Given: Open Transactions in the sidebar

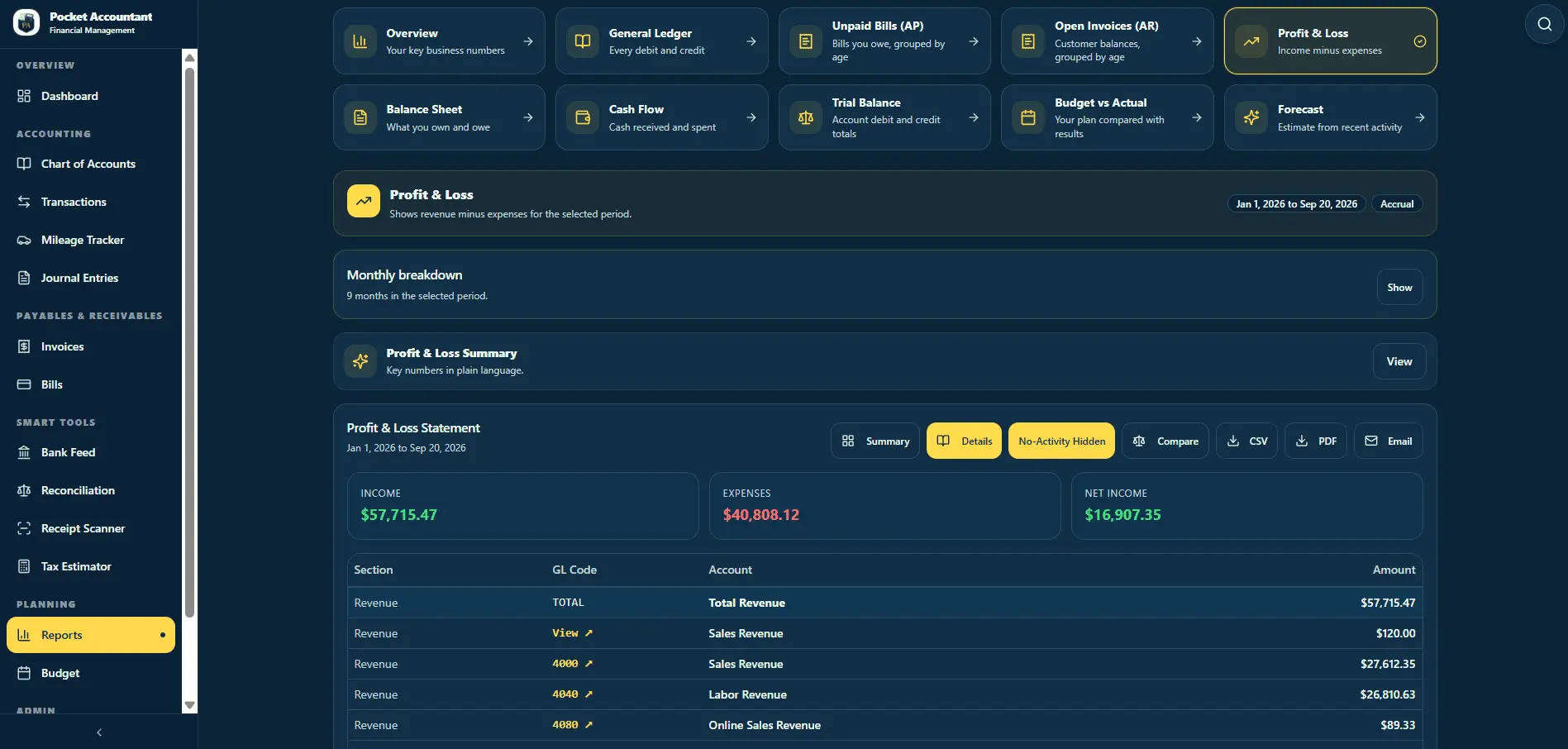Looking at the screenshot, I should (91, 202).
